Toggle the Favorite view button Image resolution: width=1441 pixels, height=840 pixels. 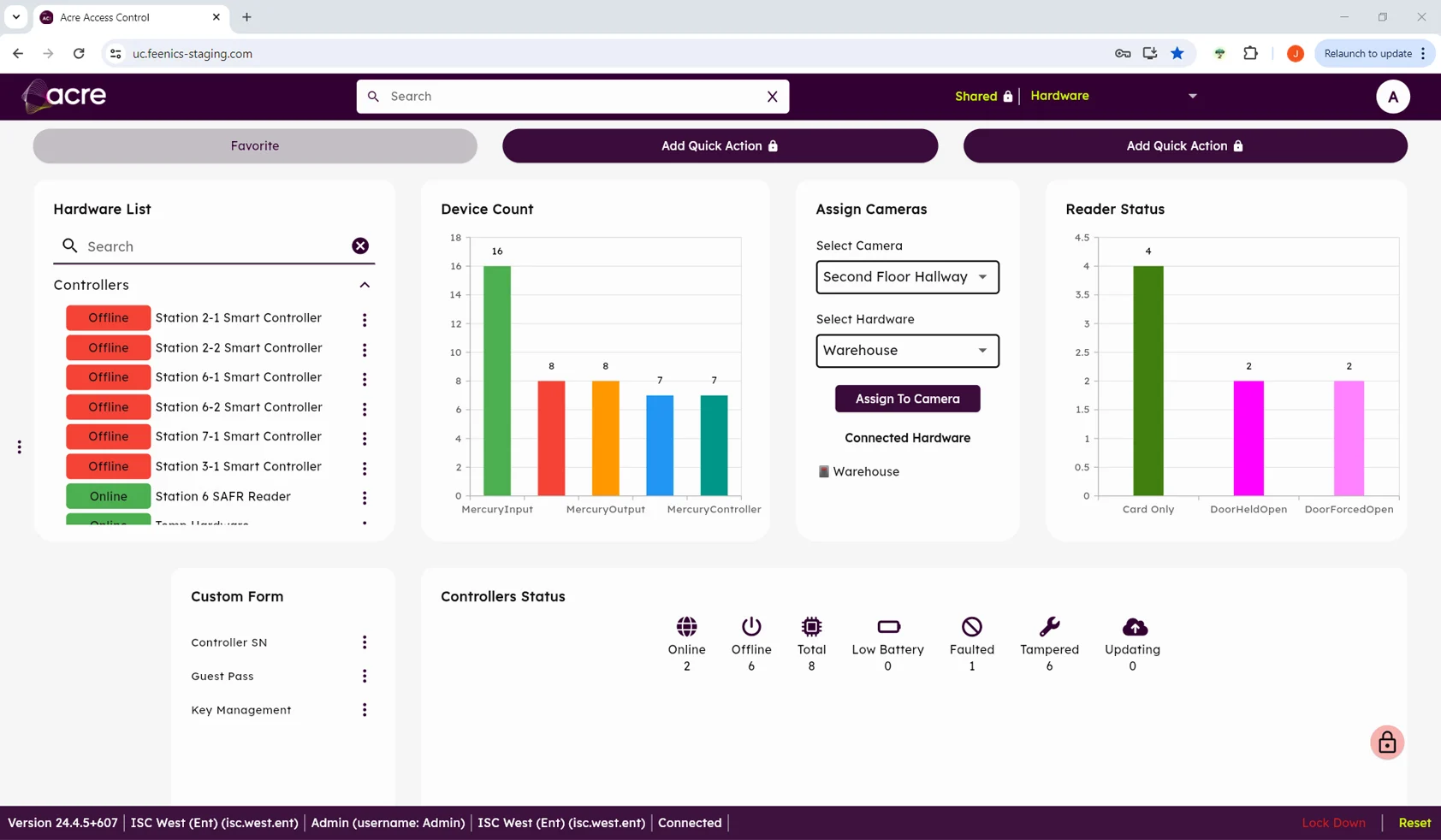(x=254, y=145)
